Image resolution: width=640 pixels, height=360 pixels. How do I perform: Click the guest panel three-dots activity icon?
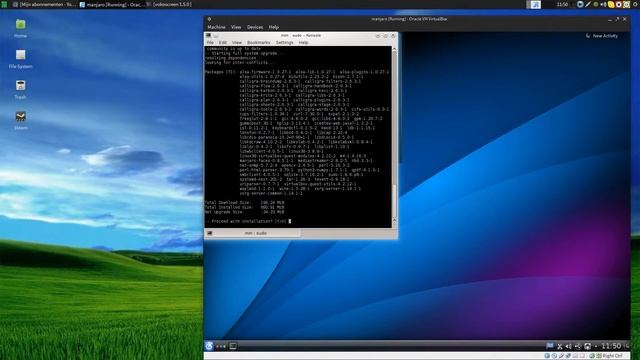click(x=221, y=346)
